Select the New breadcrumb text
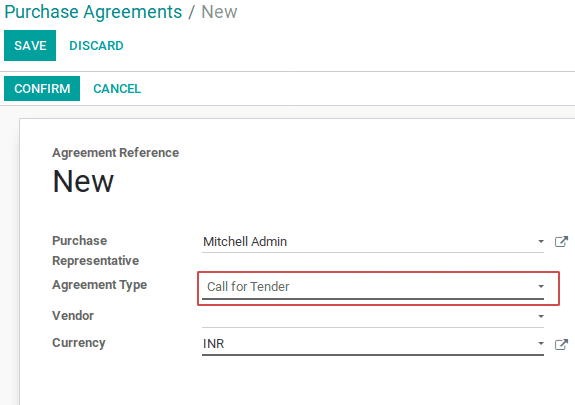The width and height of the screenshot is (575, 405). (x=219, y=12)
